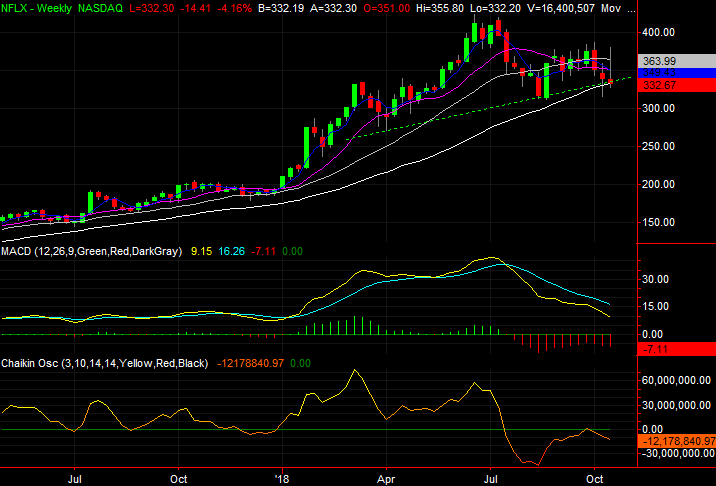Click the 30,000,000.00 axis label
The image size is (716, 486).
click(676, 405)
